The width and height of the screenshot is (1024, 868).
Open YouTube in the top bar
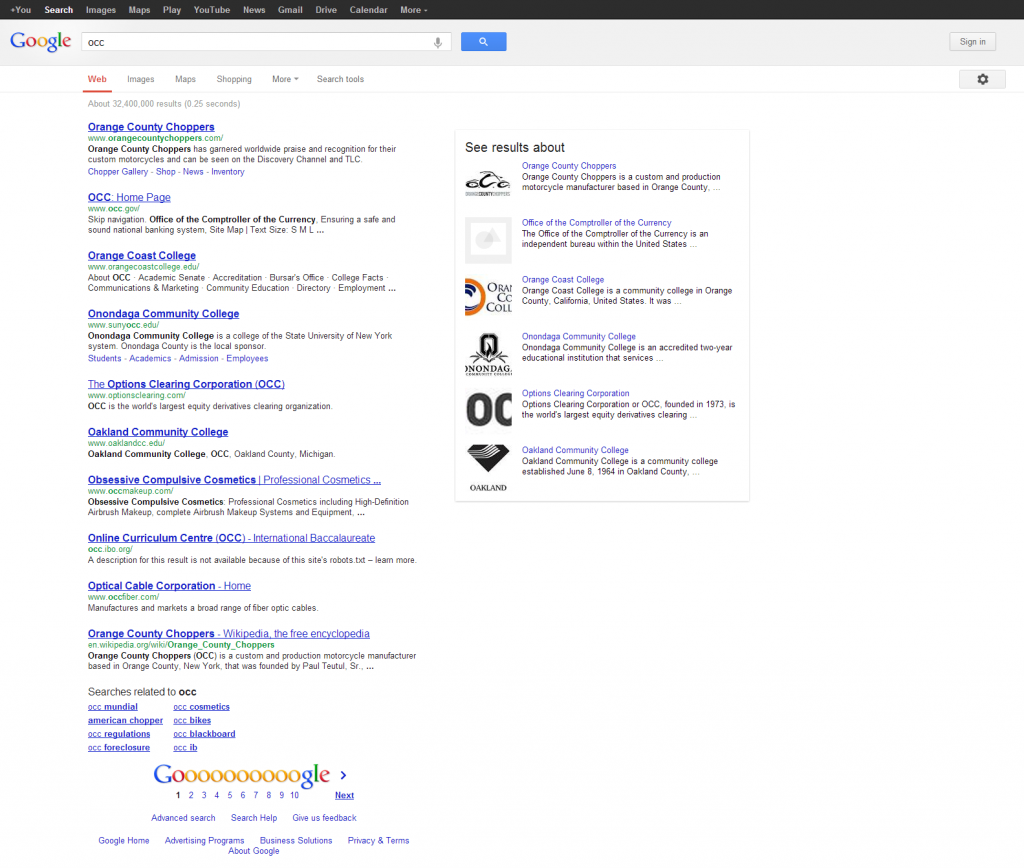click(212, 10)
